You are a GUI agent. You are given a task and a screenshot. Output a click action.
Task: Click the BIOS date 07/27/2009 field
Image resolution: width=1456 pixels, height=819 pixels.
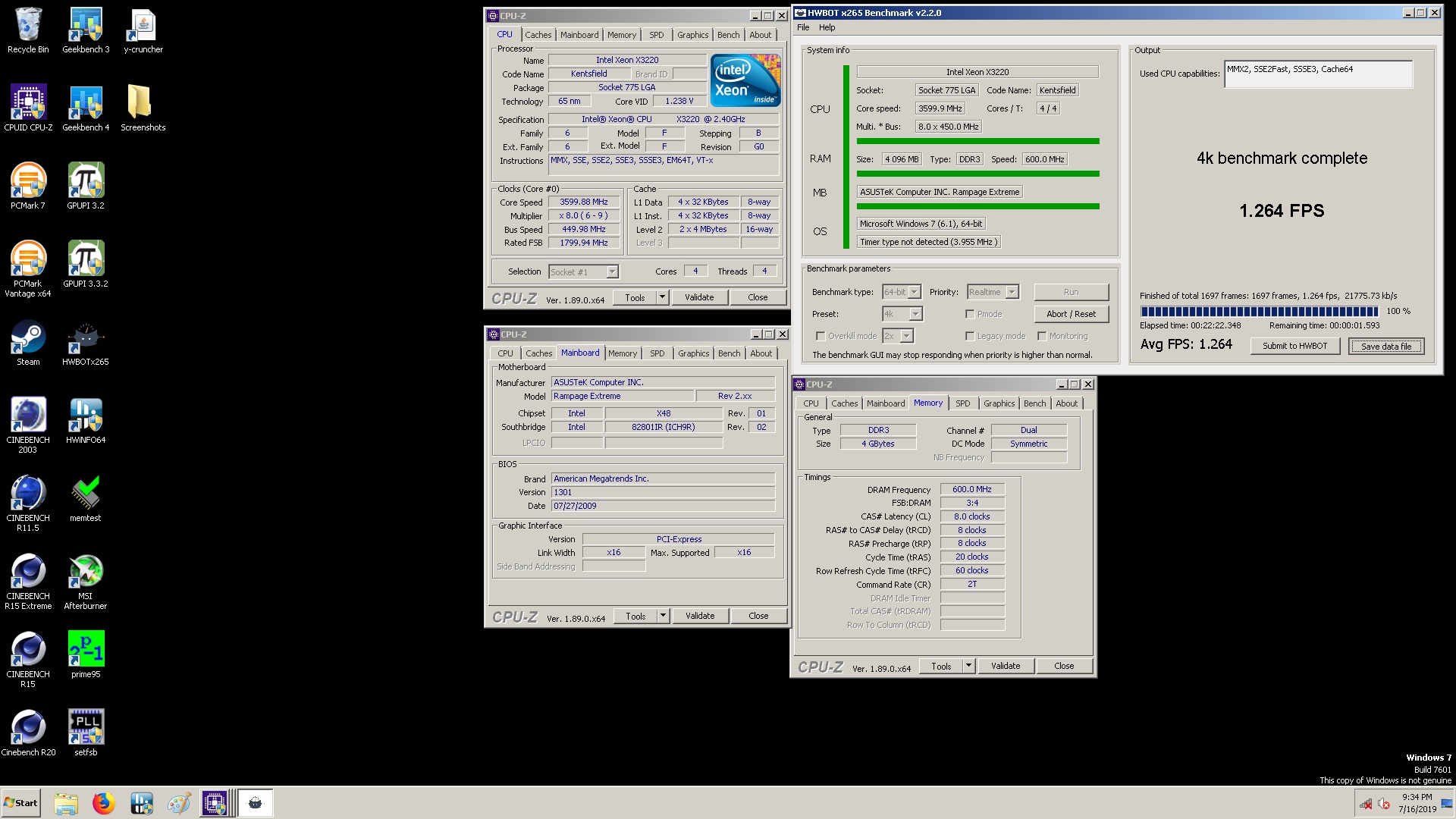tap(663, 506)
